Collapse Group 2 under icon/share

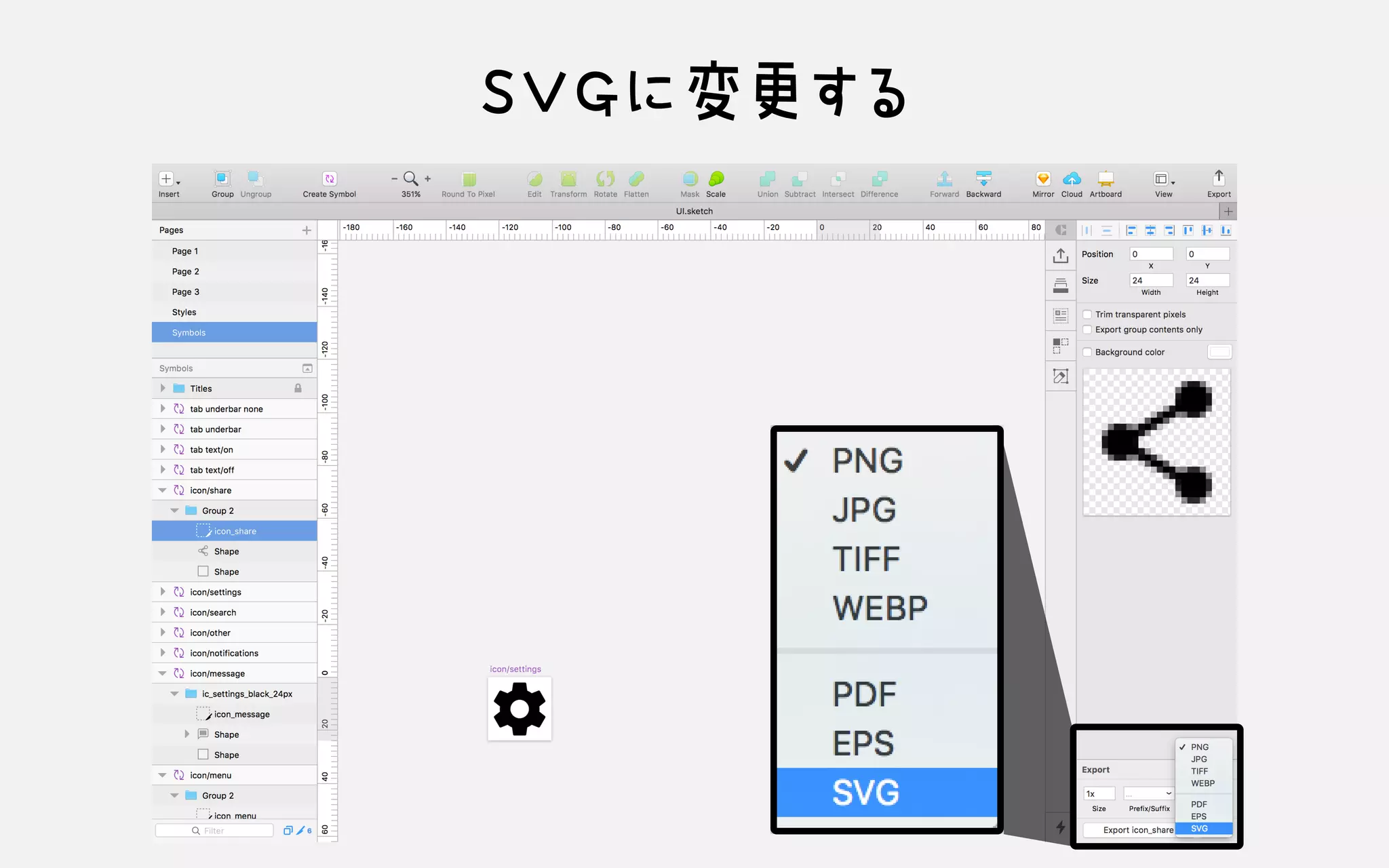tap(174, 510)
